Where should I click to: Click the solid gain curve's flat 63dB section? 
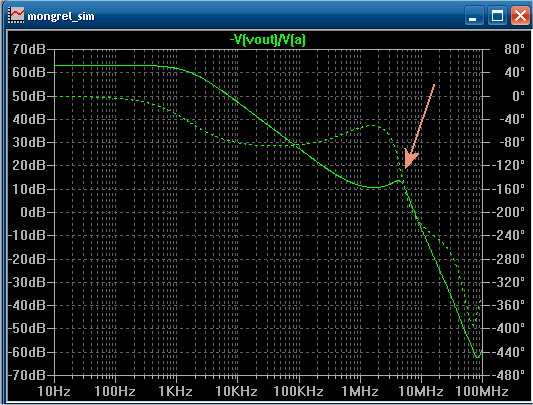[105, 65]
